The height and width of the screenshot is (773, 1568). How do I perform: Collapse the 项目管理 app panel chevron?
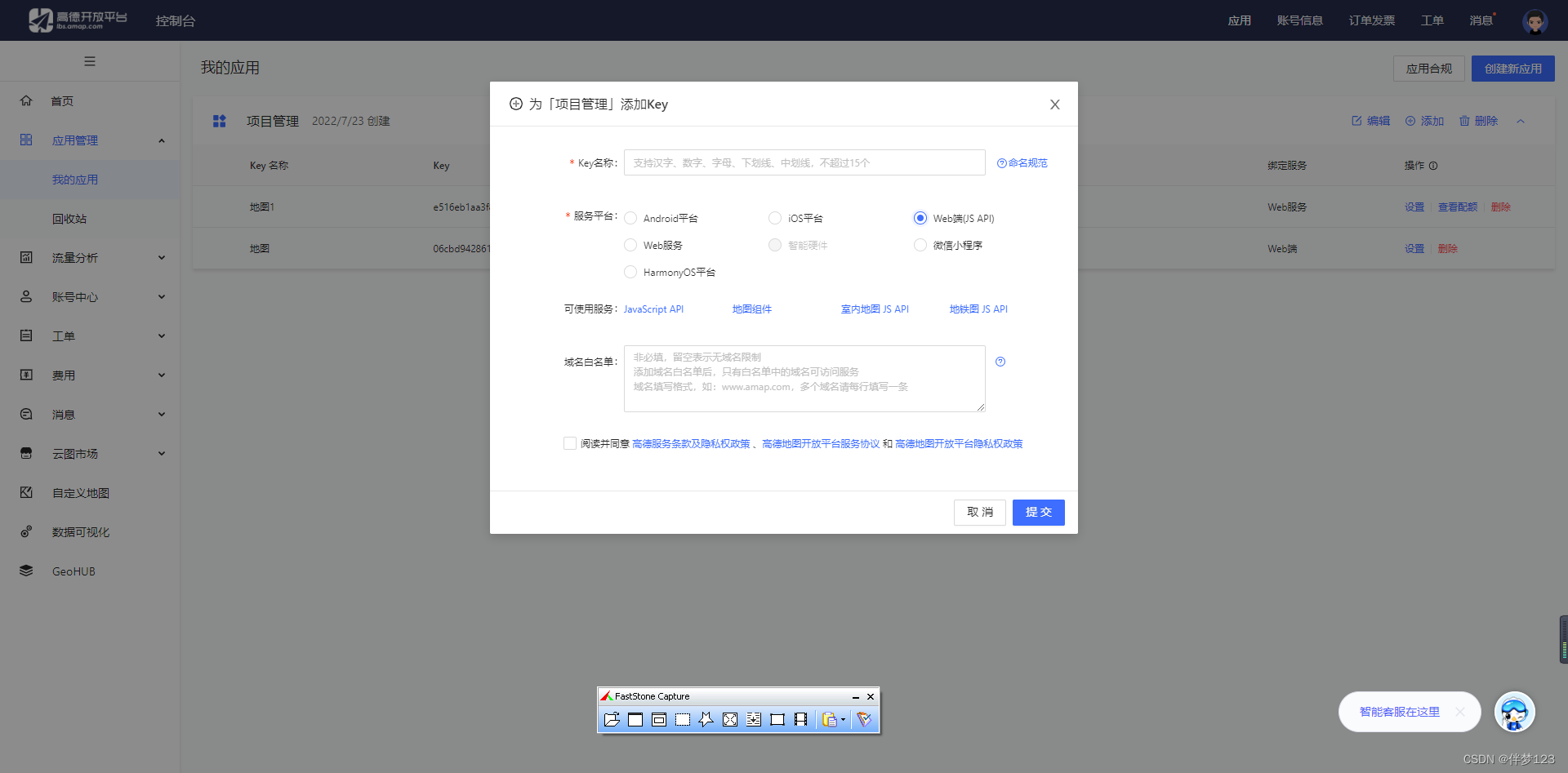coord(1521,121)
